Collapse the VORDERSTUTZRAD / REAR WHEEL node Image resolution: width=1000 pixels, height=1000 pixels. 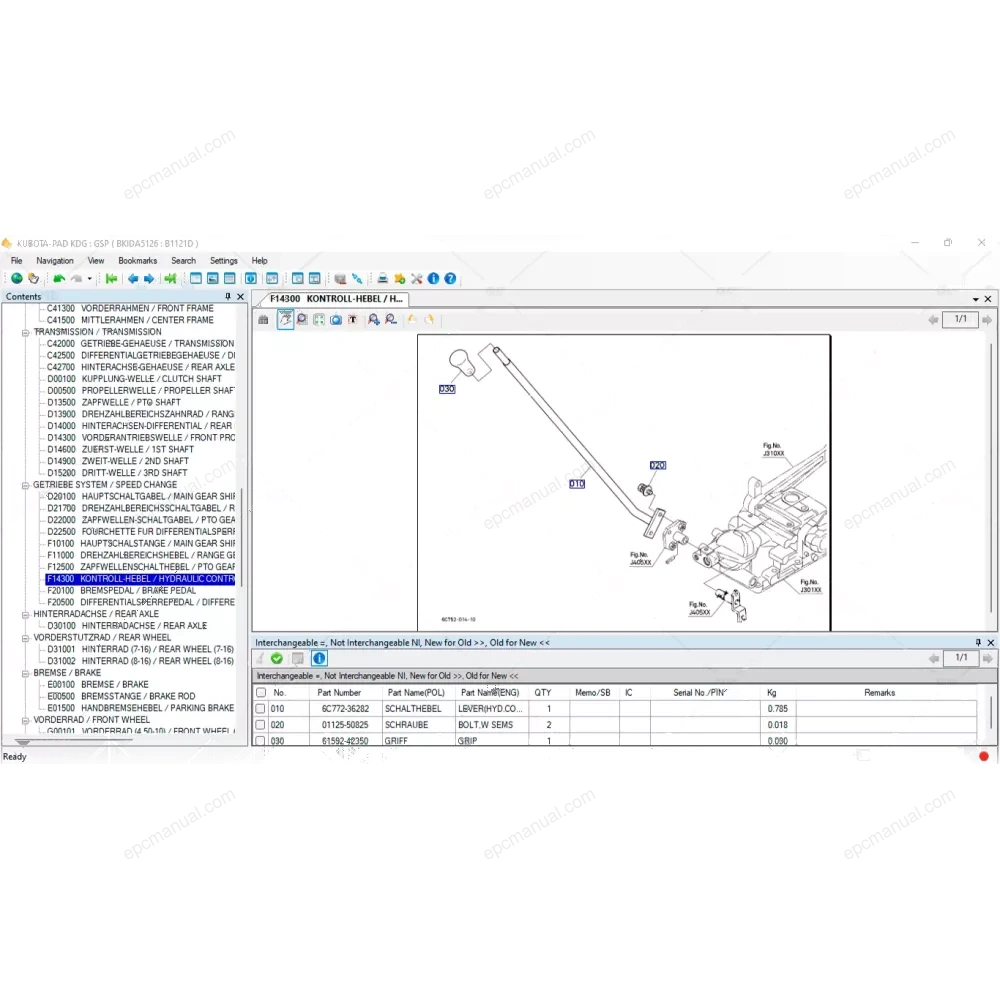(25, 638)
